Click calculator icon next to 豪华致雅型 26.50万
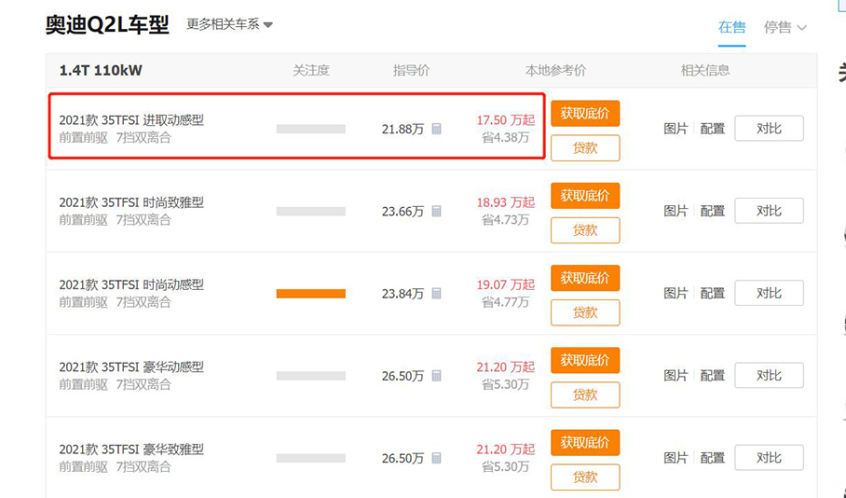This screenshot has width=846, height=498. point(436,458)
